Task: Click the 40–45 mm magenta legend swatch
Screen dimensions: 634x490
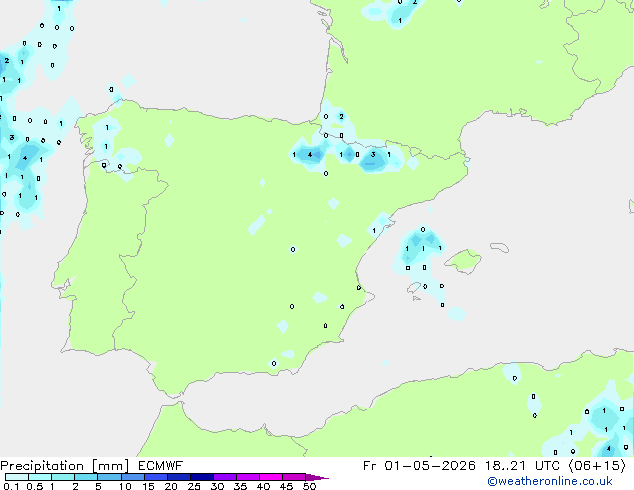Action: click(x=271, y=477)
